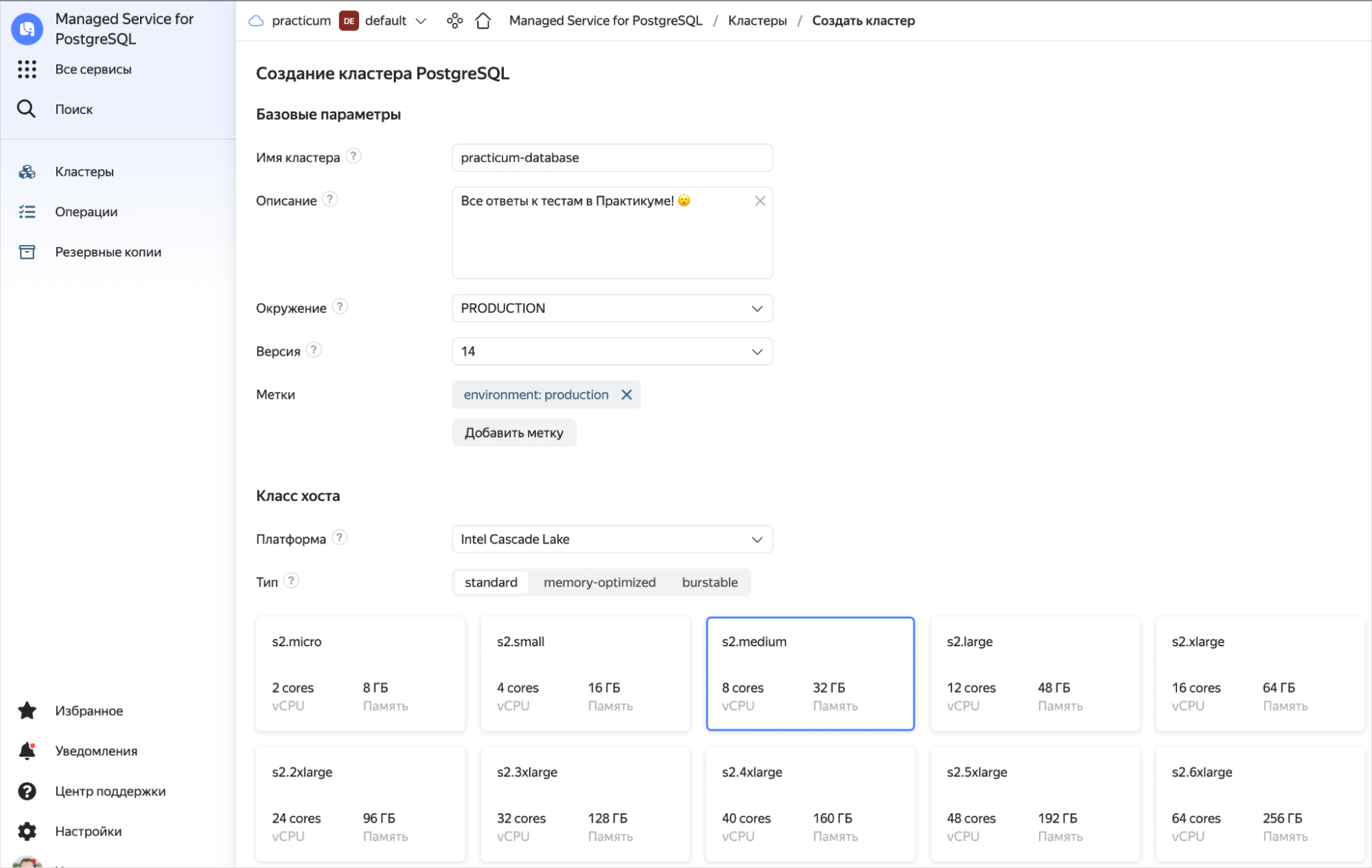Viewport: 1372px width, 868px height.
Task: Open the Версия 14 dropdown
Action: pyautogui.click(x=612, y=351)
